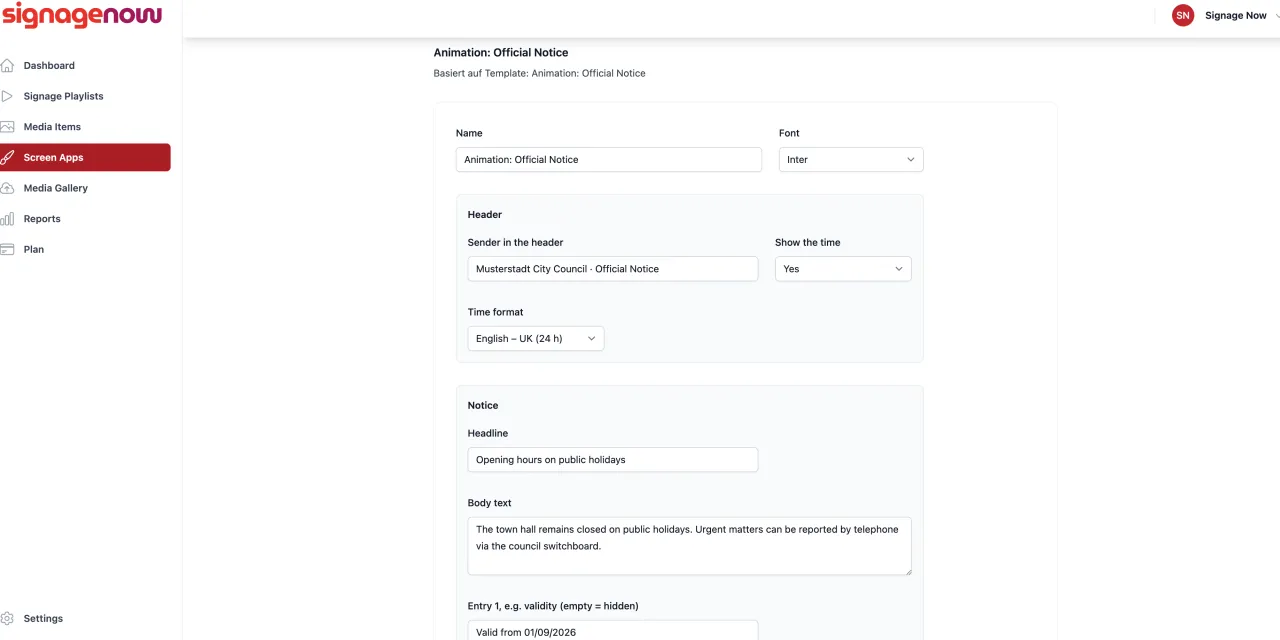Click the Settings gear icon
This screenshot has width=1280, height=640.
tap(7, 618)
